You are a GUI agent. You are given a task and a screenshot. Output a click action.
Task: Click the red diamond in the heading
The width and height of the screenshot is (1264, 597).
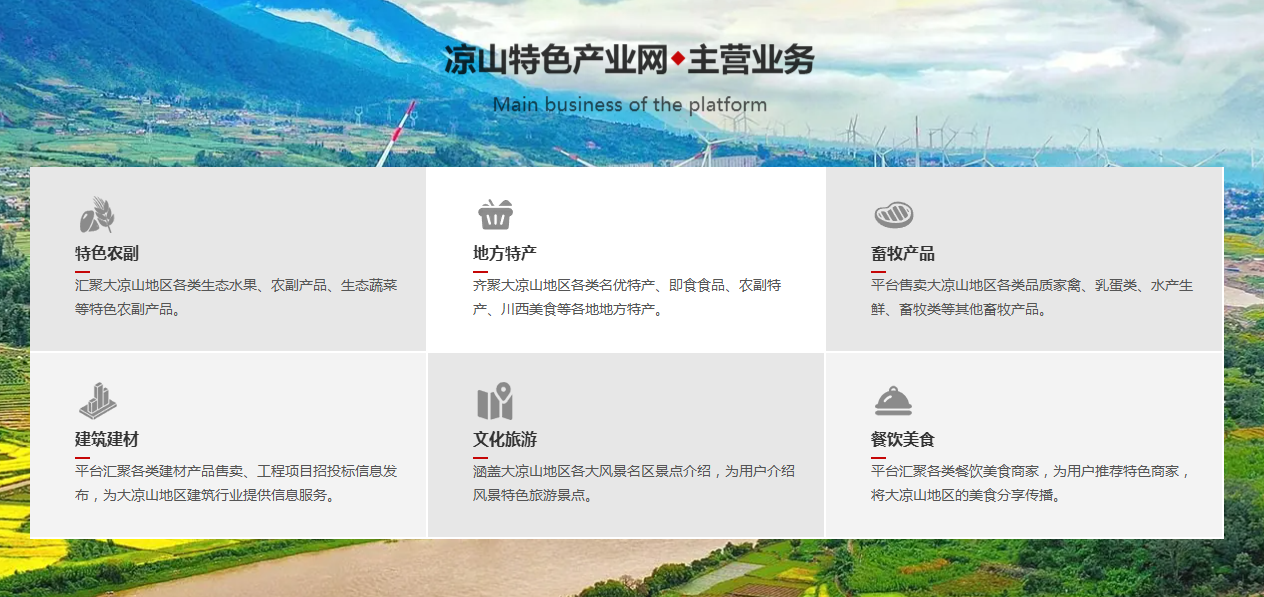coord(678,60)
